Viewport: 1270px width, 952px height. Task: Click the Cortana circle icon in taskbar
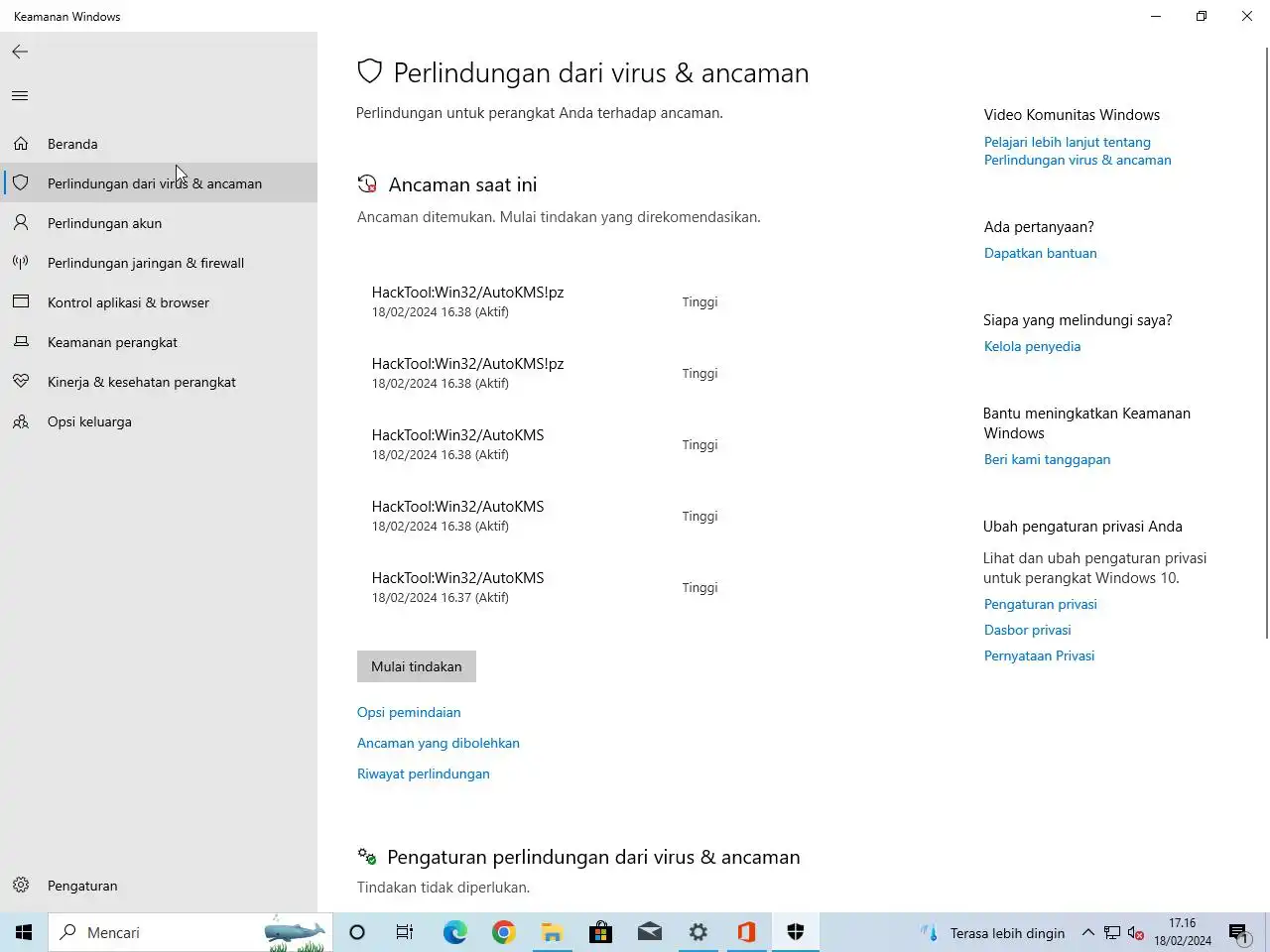[x=357, y=932]
